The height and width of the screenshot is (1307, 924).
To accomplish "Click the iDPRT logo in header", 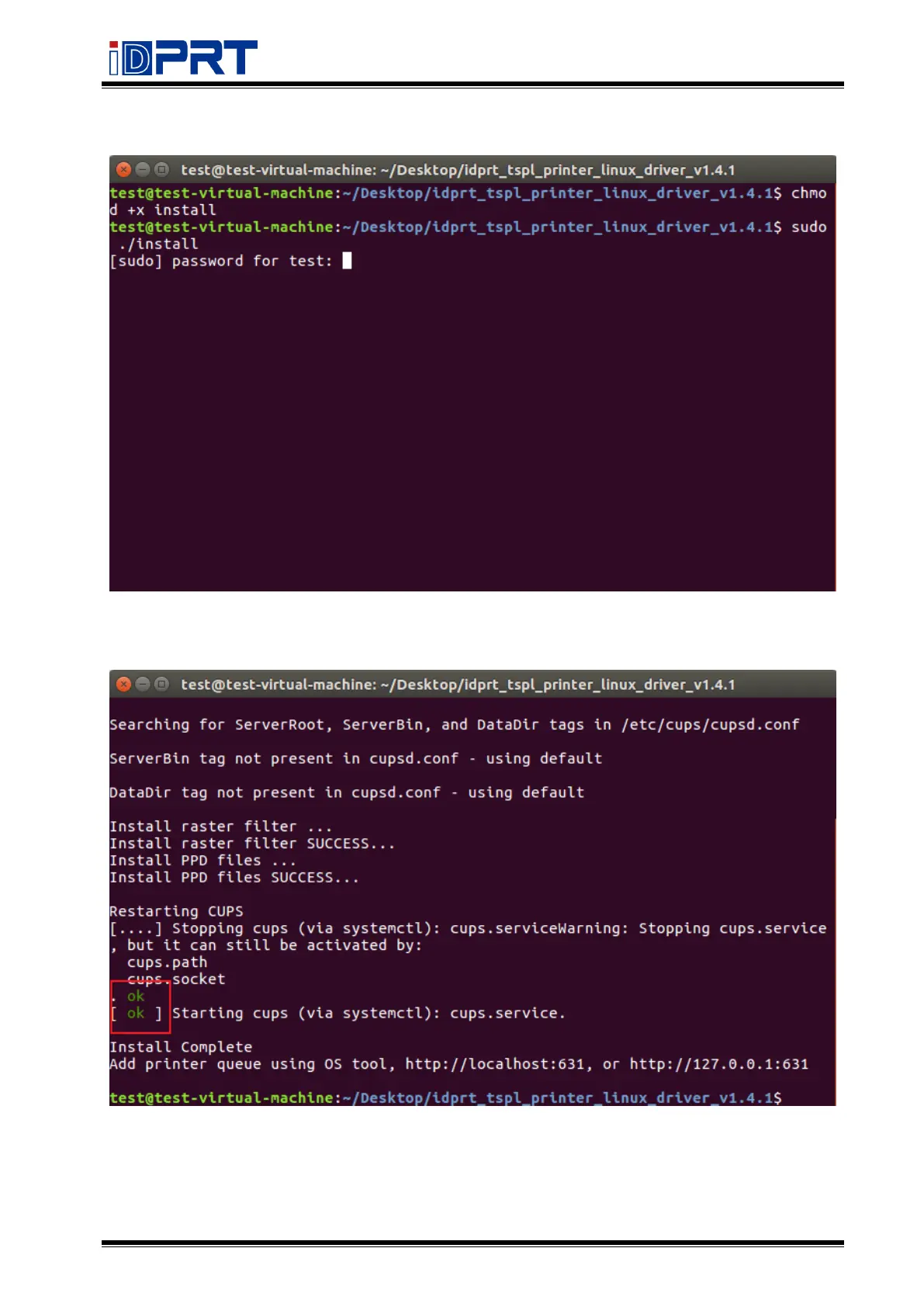I will point(183,57).
